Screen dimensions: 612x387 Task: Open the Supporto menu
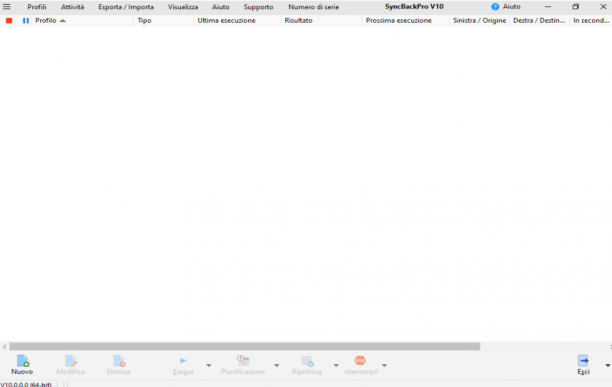tap(258, 7)
